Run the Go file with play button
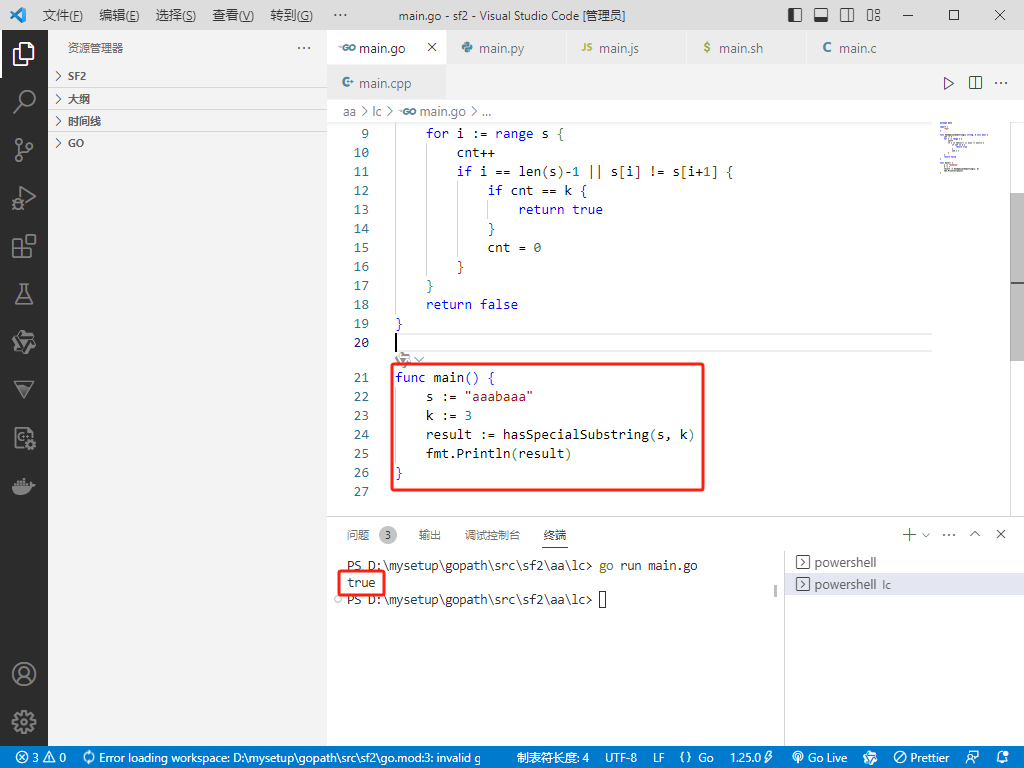The image size is (1024, 768). [948, 83]
